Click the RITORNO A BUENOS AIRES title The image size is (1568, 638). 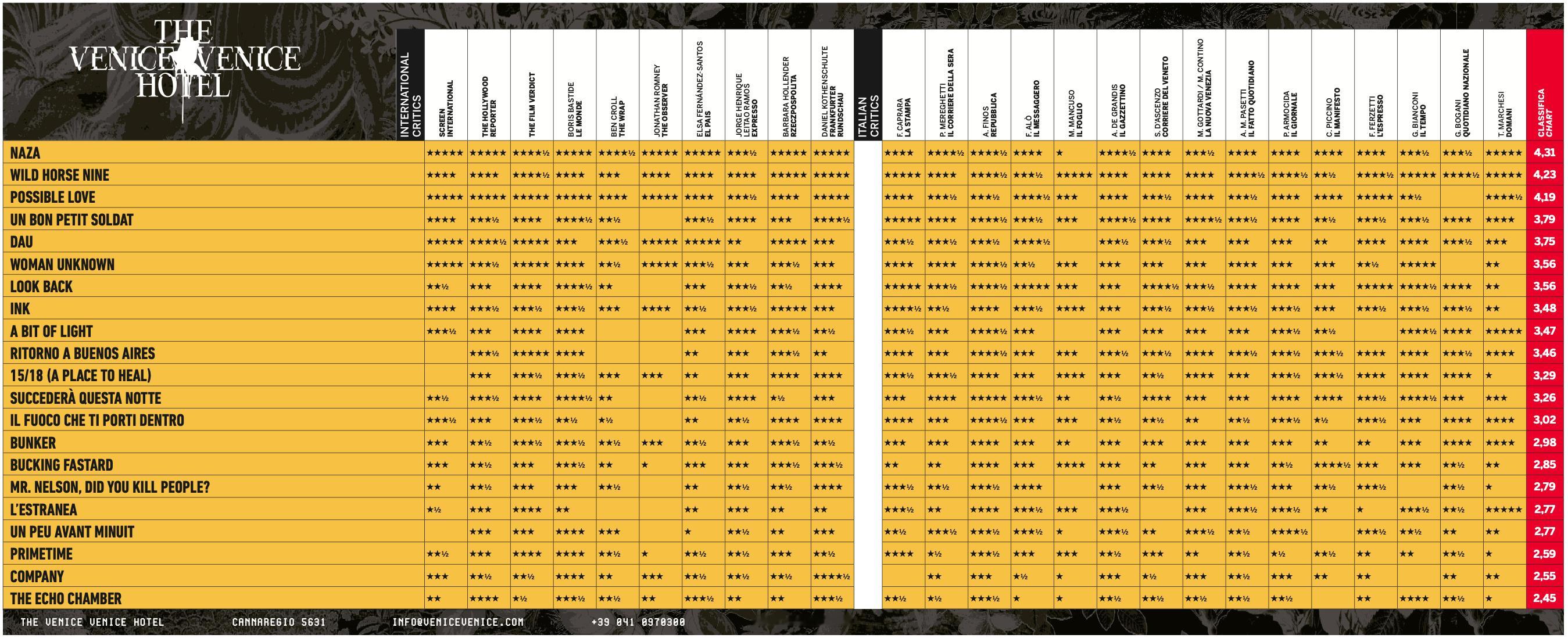click(83, 353)
